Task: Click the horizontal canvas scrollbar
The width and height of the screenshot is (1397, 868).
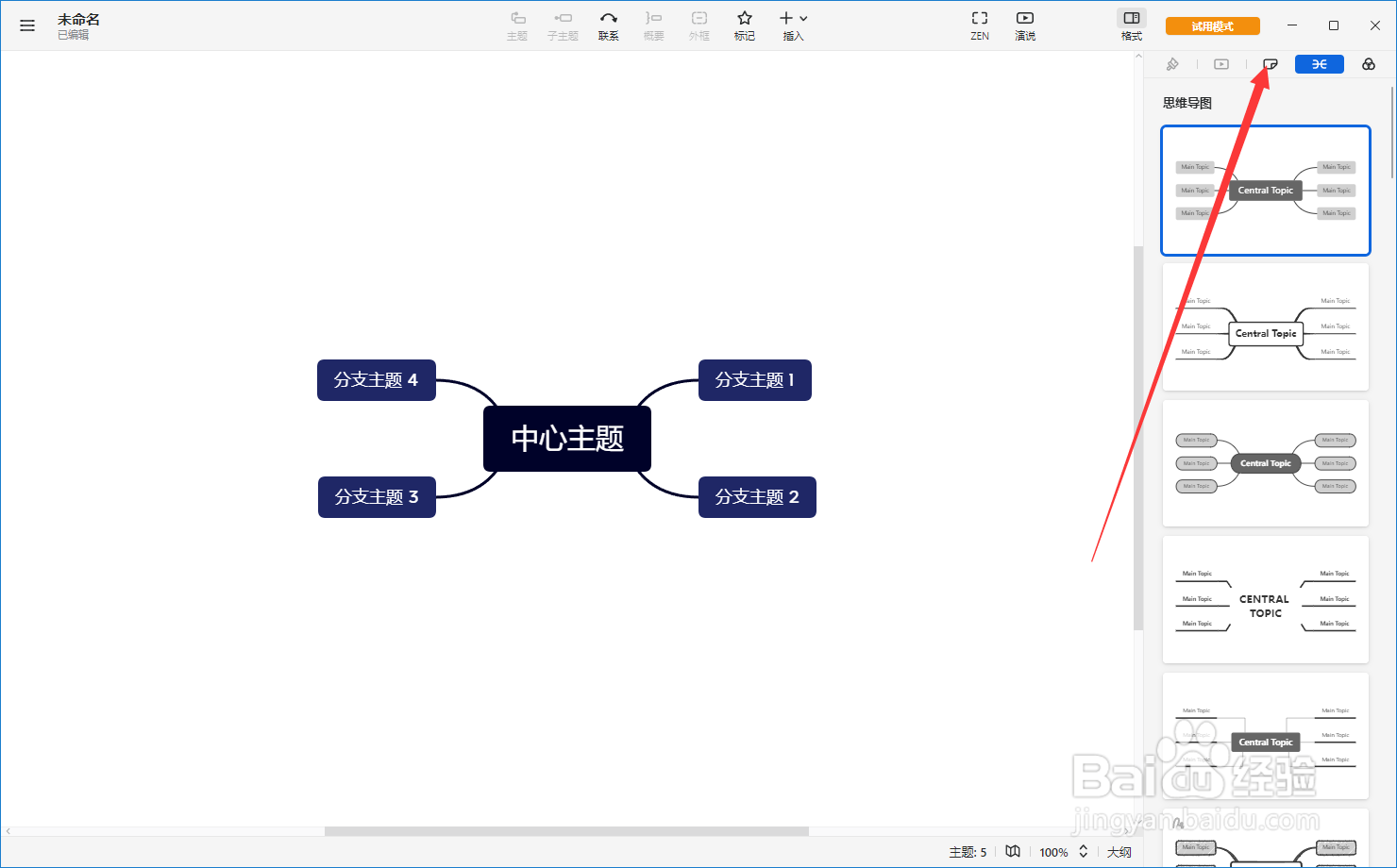Action: 566,831
